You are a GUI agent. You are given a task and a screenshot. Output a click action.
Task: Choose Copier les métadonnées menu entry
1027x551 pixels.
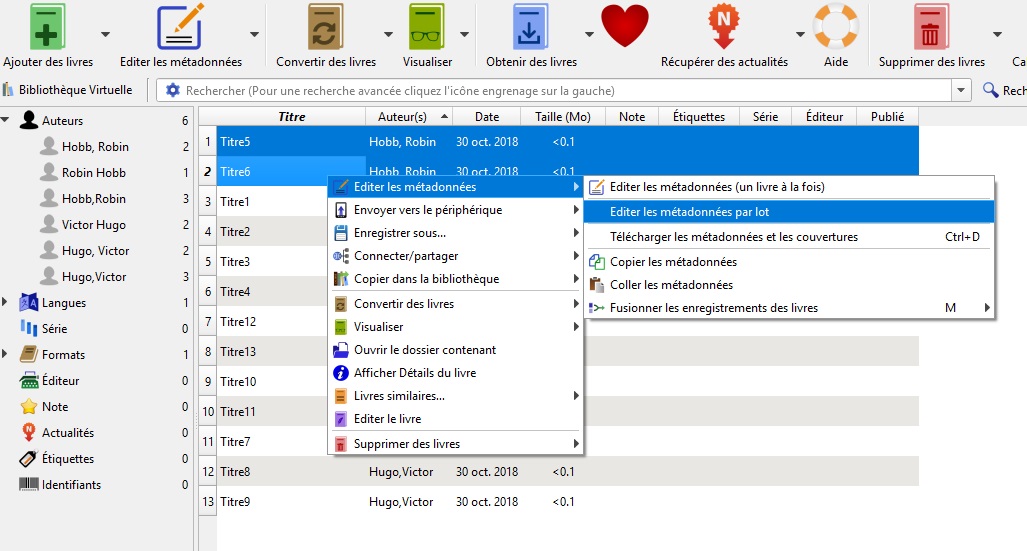pos(673,262)
